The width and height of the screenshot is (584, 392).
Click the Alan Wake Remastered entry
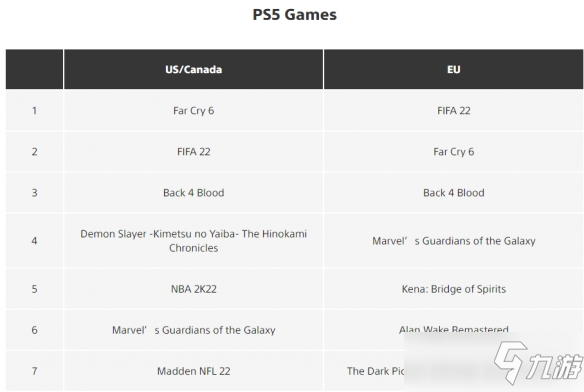454,329
